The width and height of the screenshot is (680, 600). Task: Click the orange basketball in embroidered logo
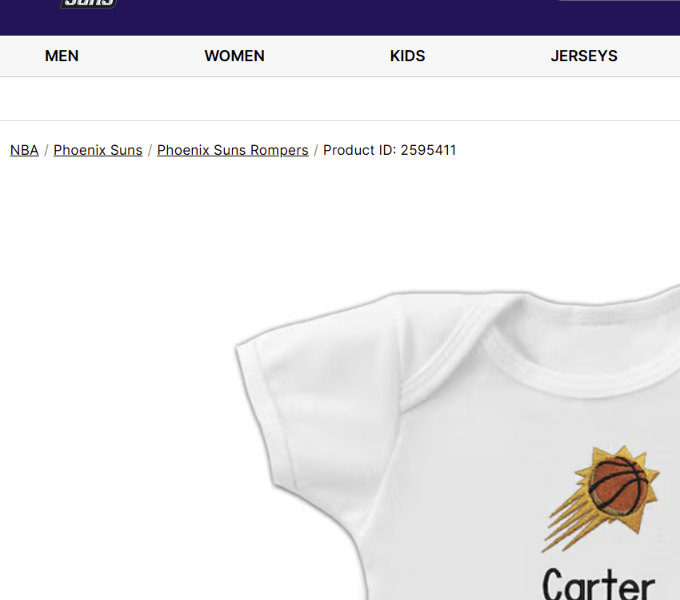[619, 484]
